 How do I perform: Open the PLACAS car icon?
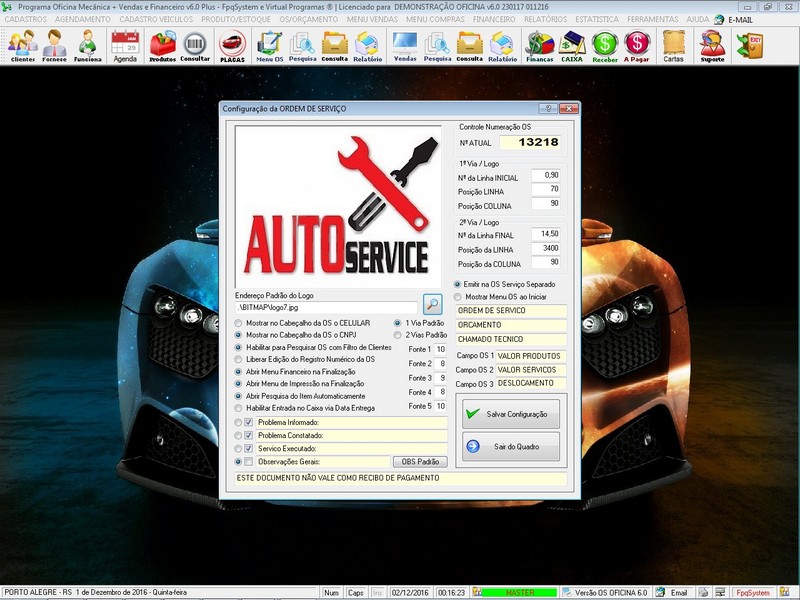232,46
